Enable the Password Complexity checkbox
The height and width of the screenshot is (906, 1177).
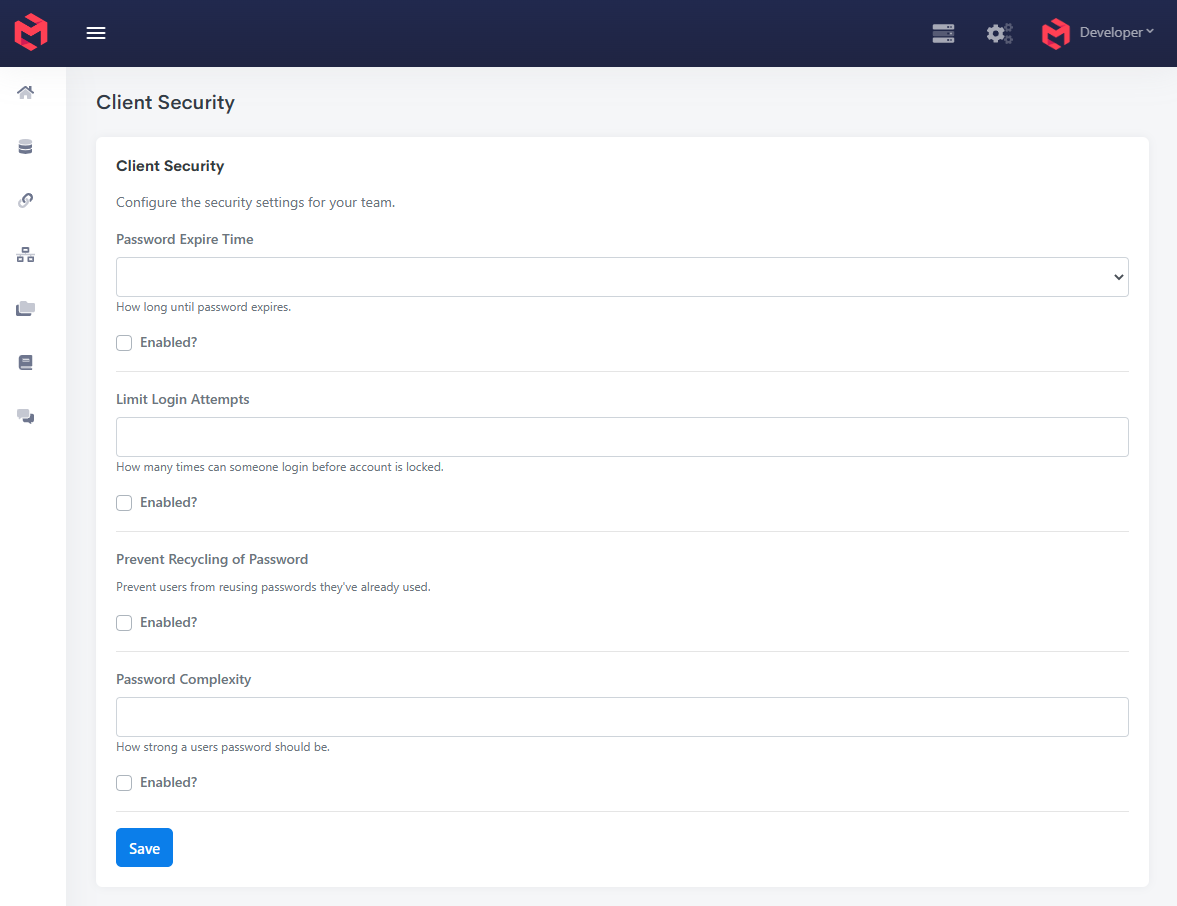coord(124,782)
